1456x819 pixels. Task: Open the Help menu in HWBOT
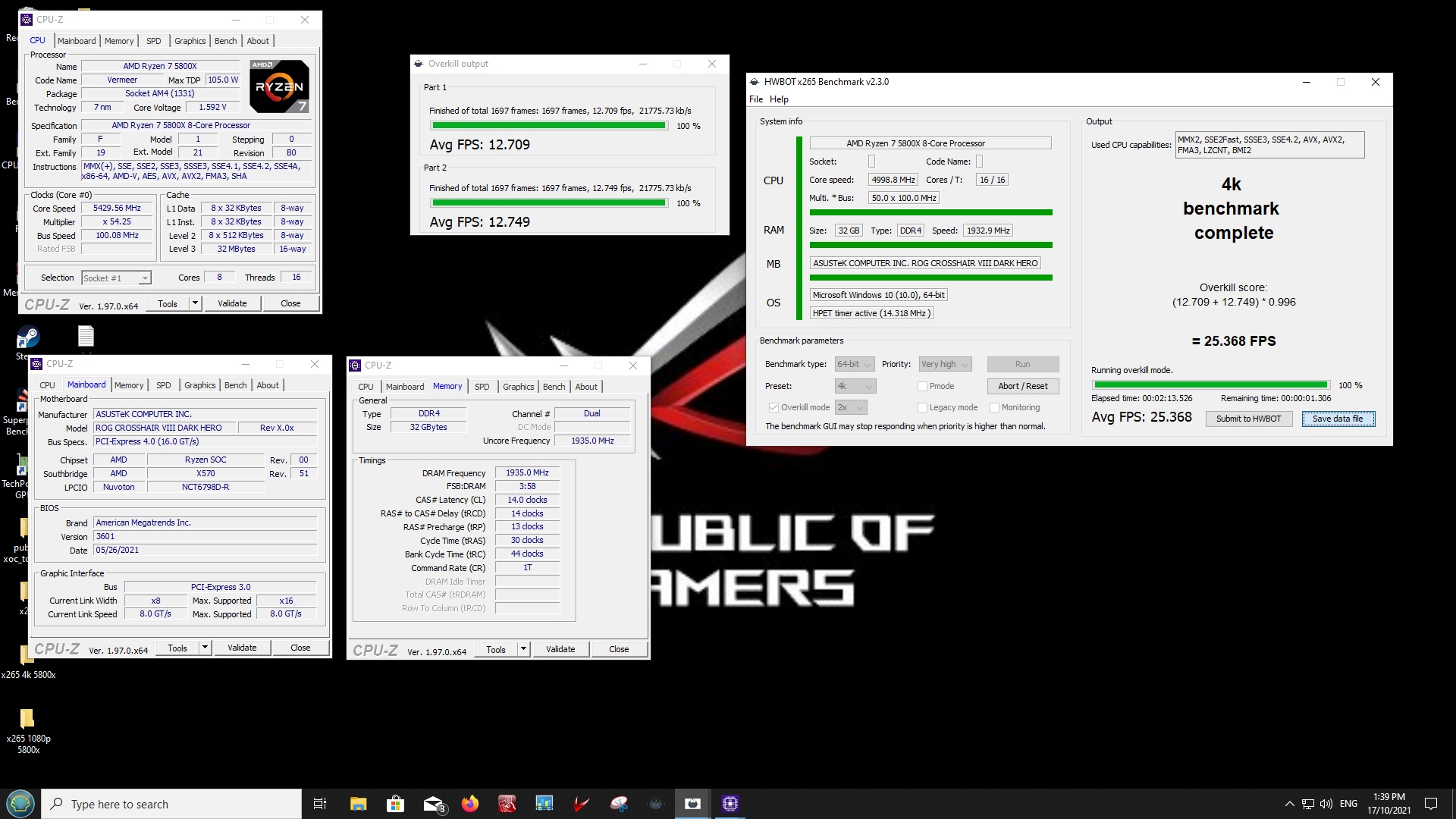click(779, 99)
